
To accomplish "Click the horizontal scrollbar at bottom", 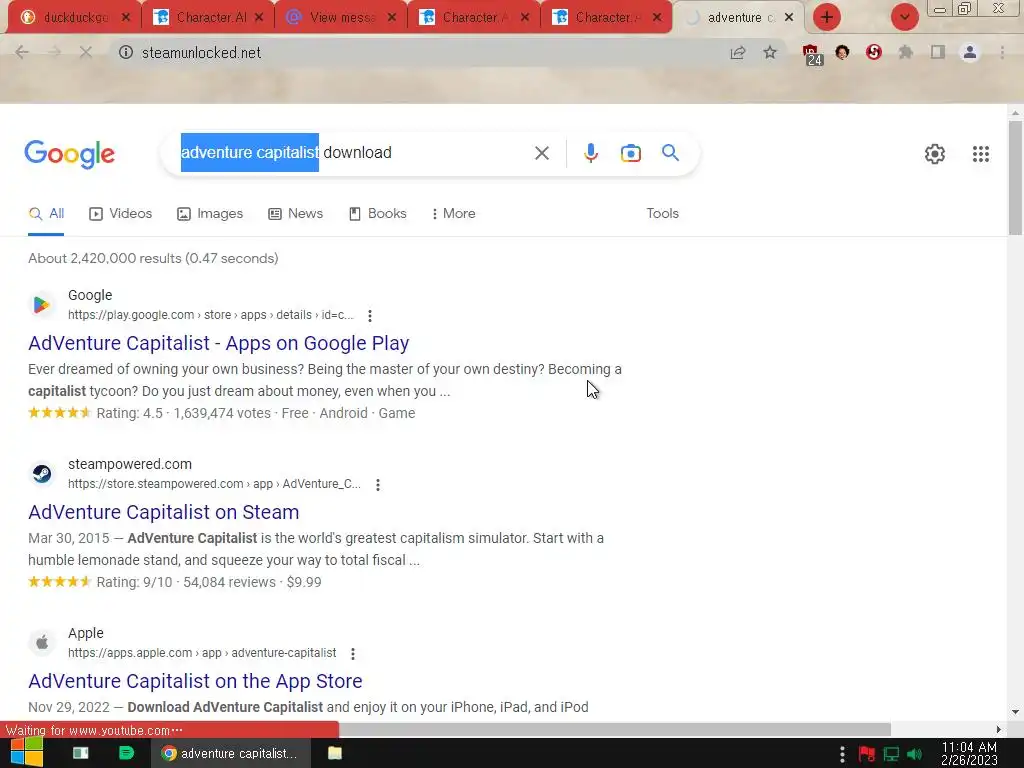I will (614, 729).
